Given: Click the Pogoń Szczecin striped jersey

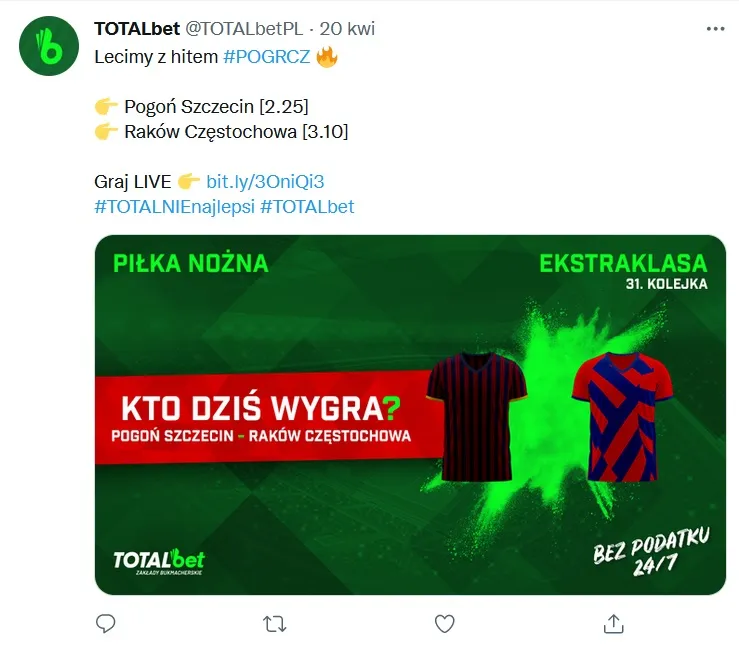Looking at the screenshot, I should coord(476,417).
